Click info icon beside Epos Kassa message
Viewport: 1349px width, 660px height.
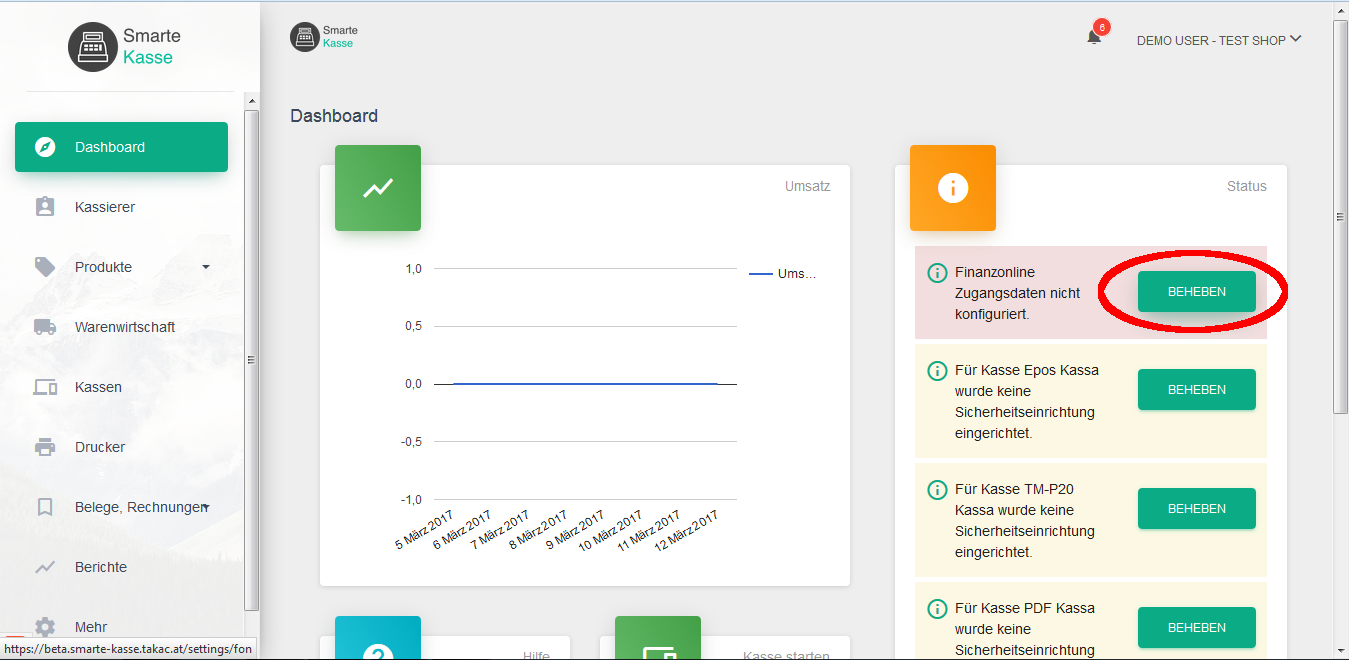coord(937,370)
